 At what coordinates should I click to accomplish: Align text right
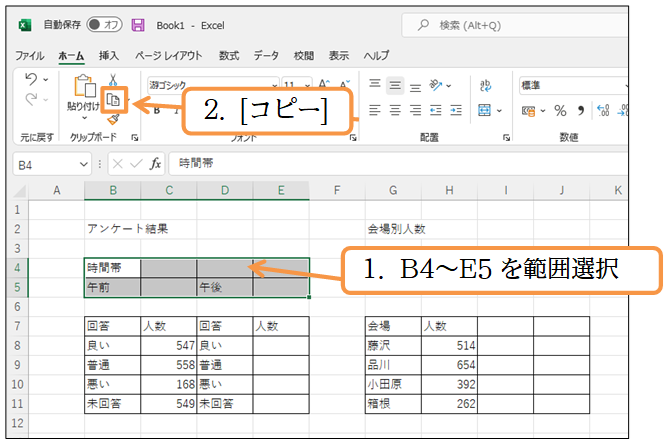[415, 111]
